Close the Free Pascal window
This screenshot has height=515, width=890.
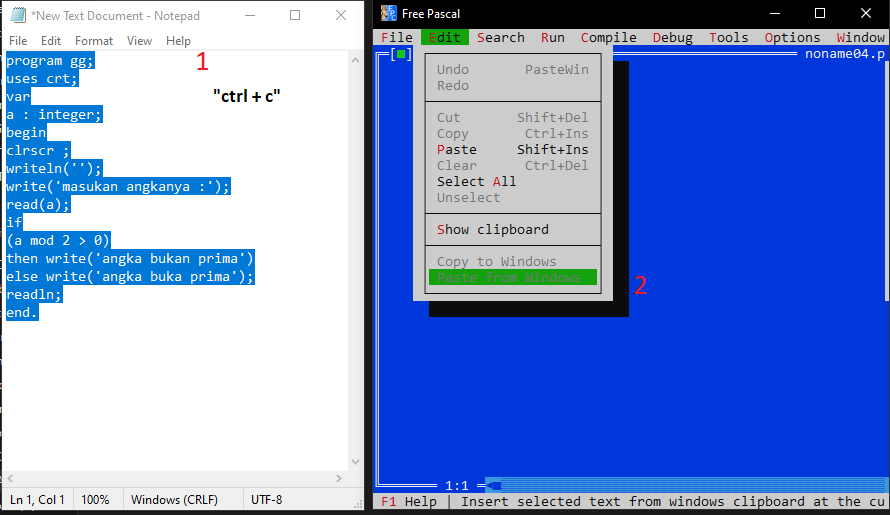click(866, 13)
